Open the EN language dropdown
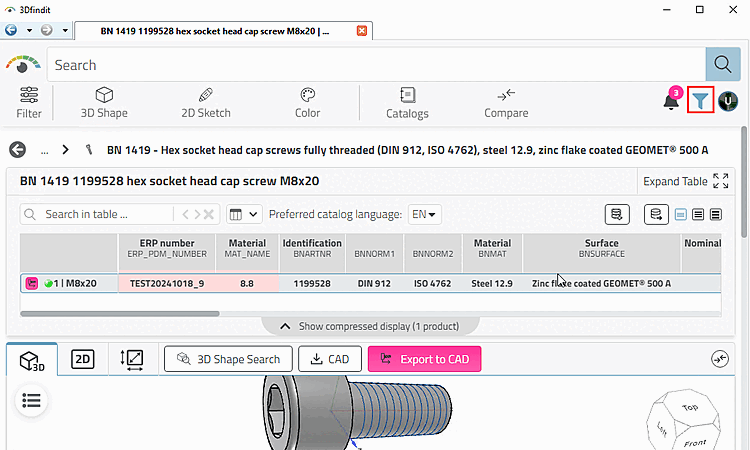Screen dimensions: 750x450 424,214
